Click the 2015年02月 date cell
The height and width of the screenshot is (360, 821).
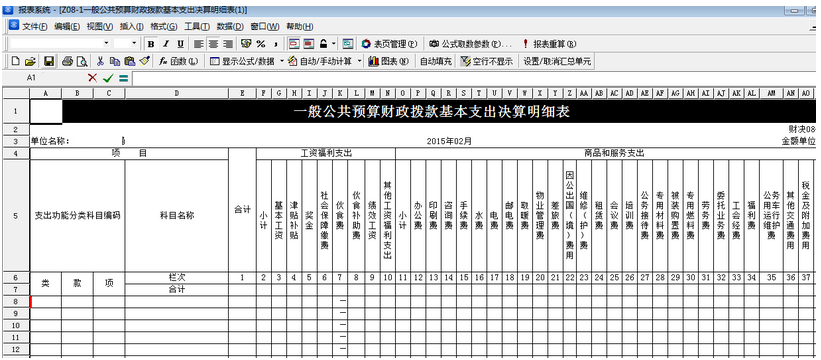click(x=449, y=141)
